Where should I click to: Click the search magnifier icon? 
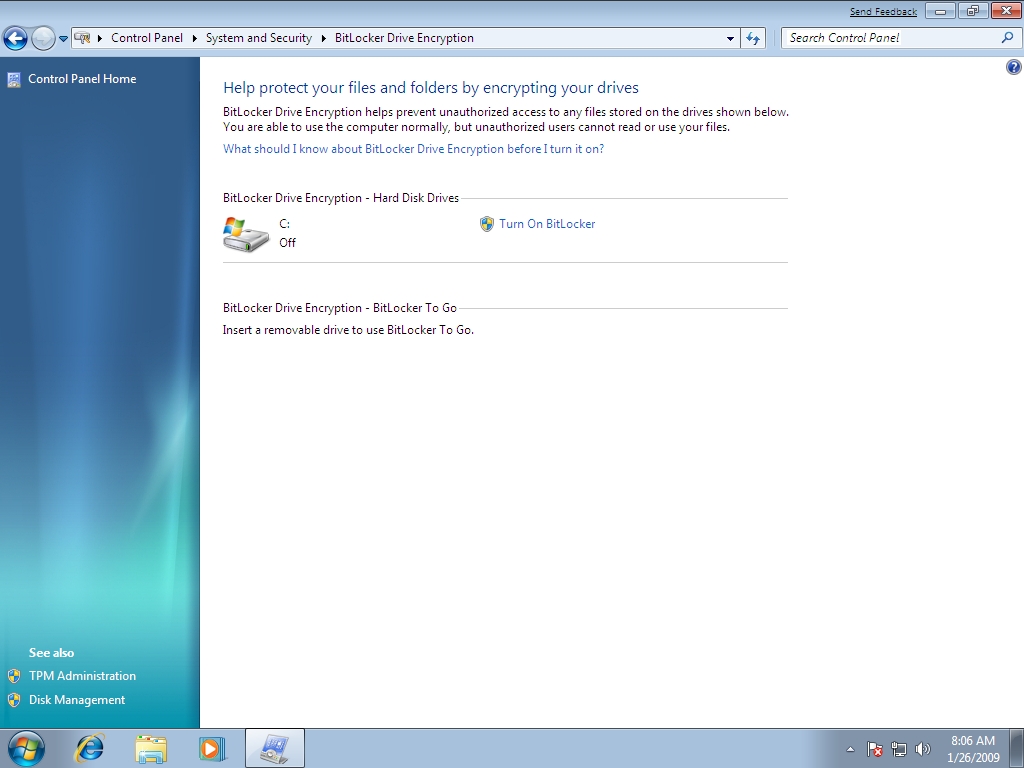click(x=1008, y=38)
